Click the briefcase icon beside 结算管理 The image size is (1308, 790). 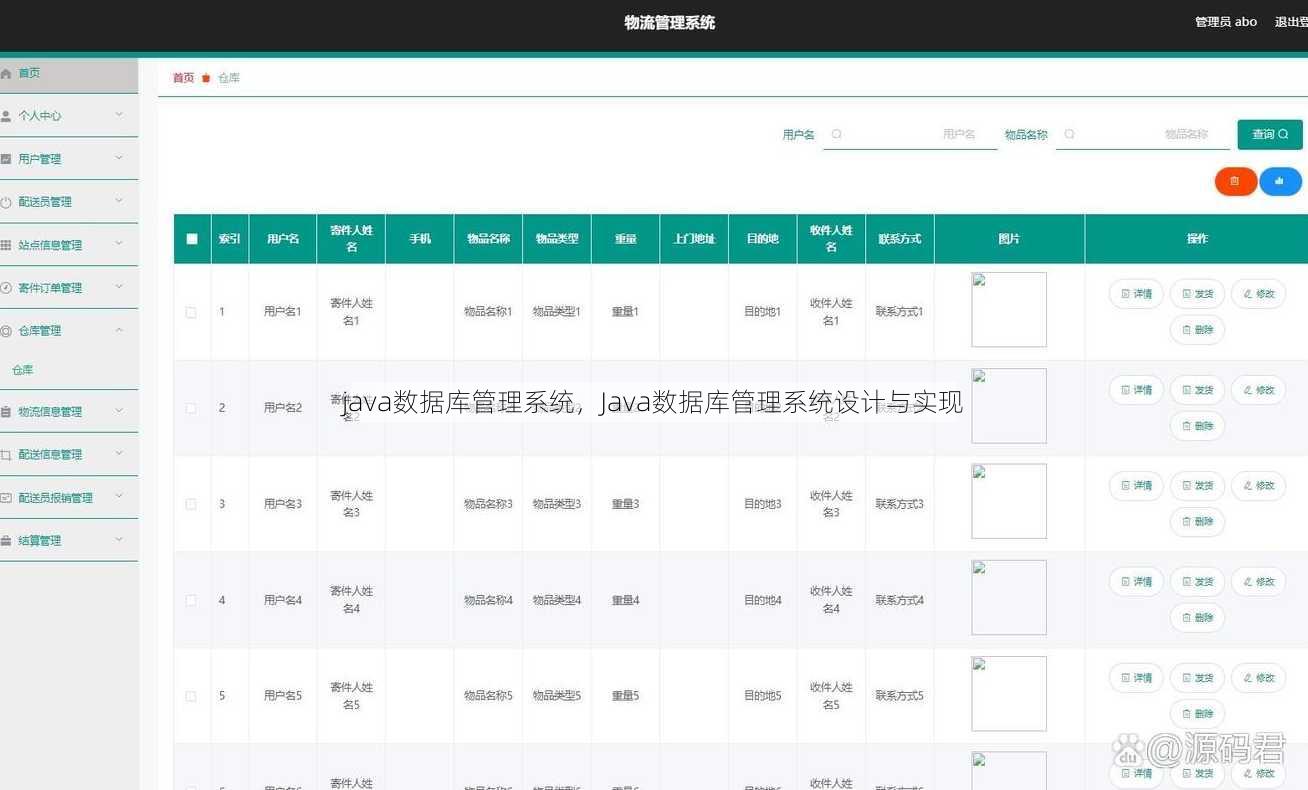(x=6, y=541)
